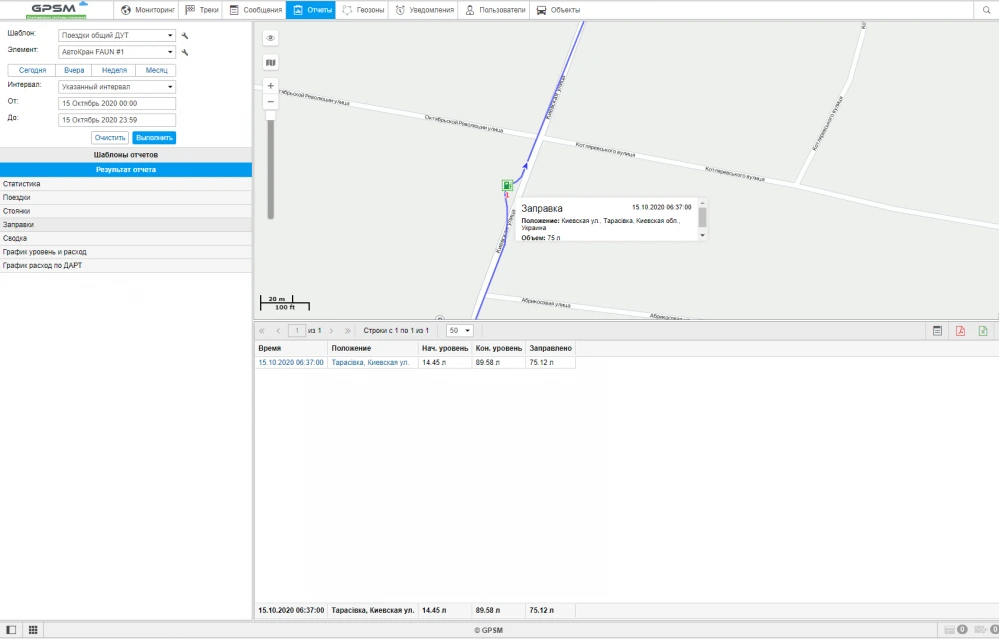Click wrench icon next to Элемент

(185, 52)
